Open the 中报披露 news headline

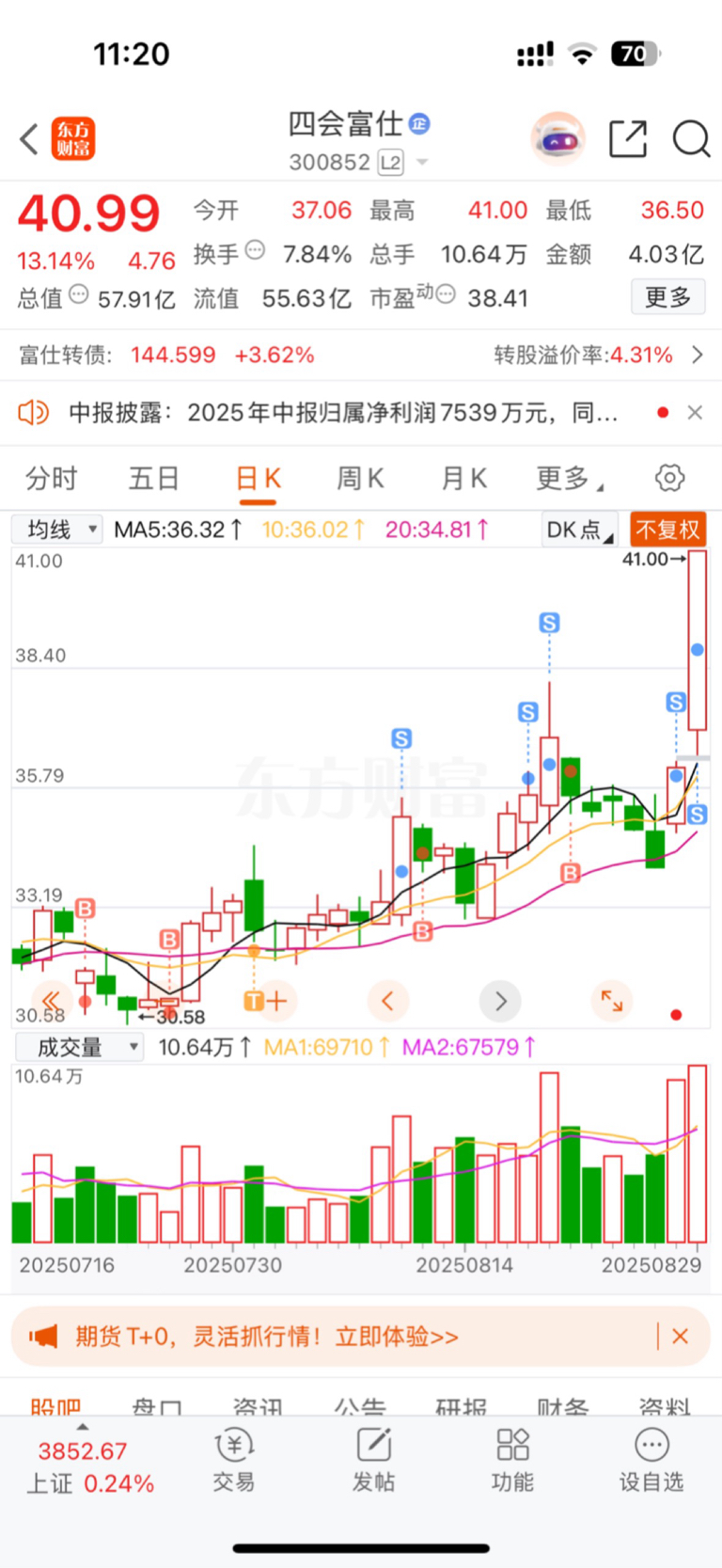point(343,412)
